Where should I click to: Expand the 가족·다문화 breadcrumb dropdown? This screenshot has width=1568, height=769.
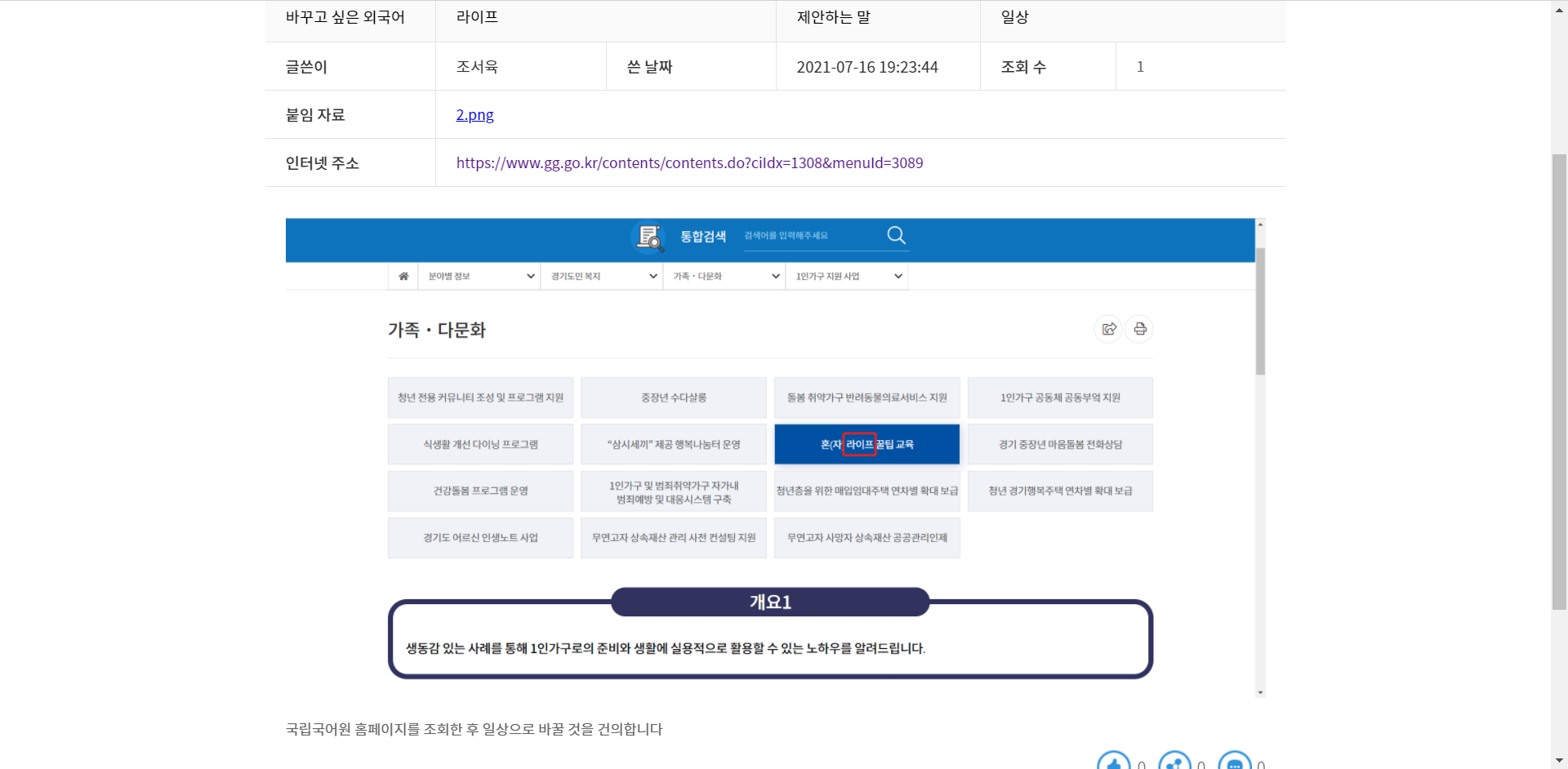[724, 277]
